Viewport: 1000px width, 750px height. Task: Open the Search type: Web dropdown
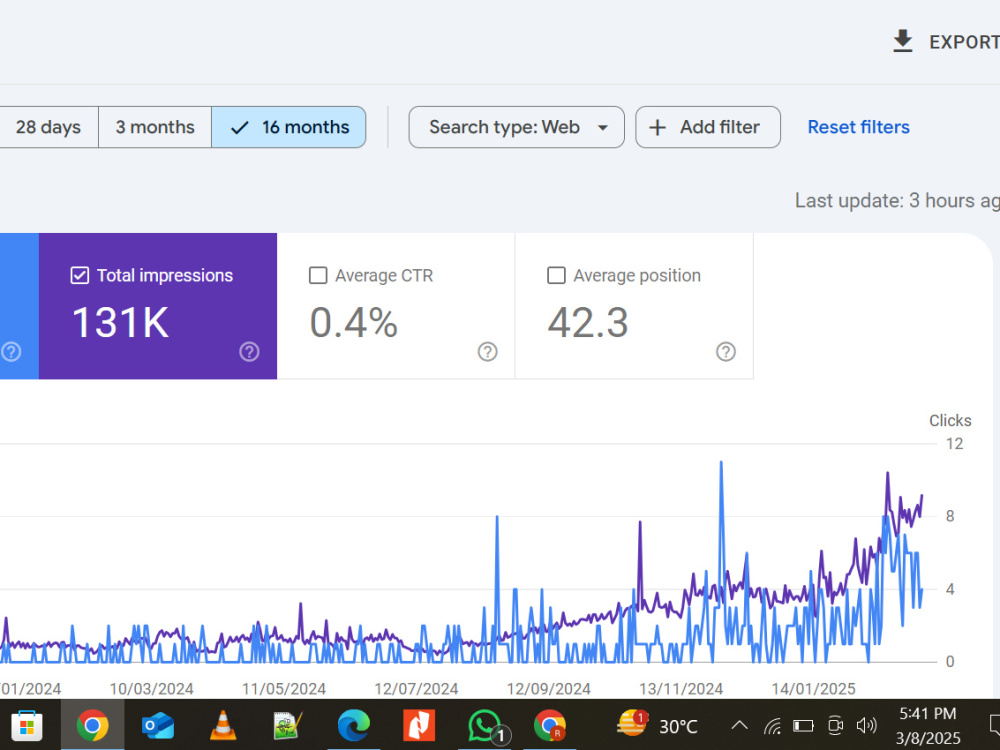[517, 127]
